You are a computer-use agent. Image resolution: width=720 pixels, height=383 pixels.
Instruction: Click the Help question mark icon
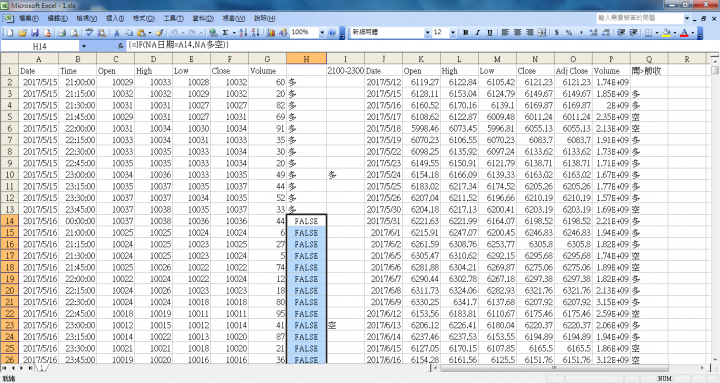[332, 33]
